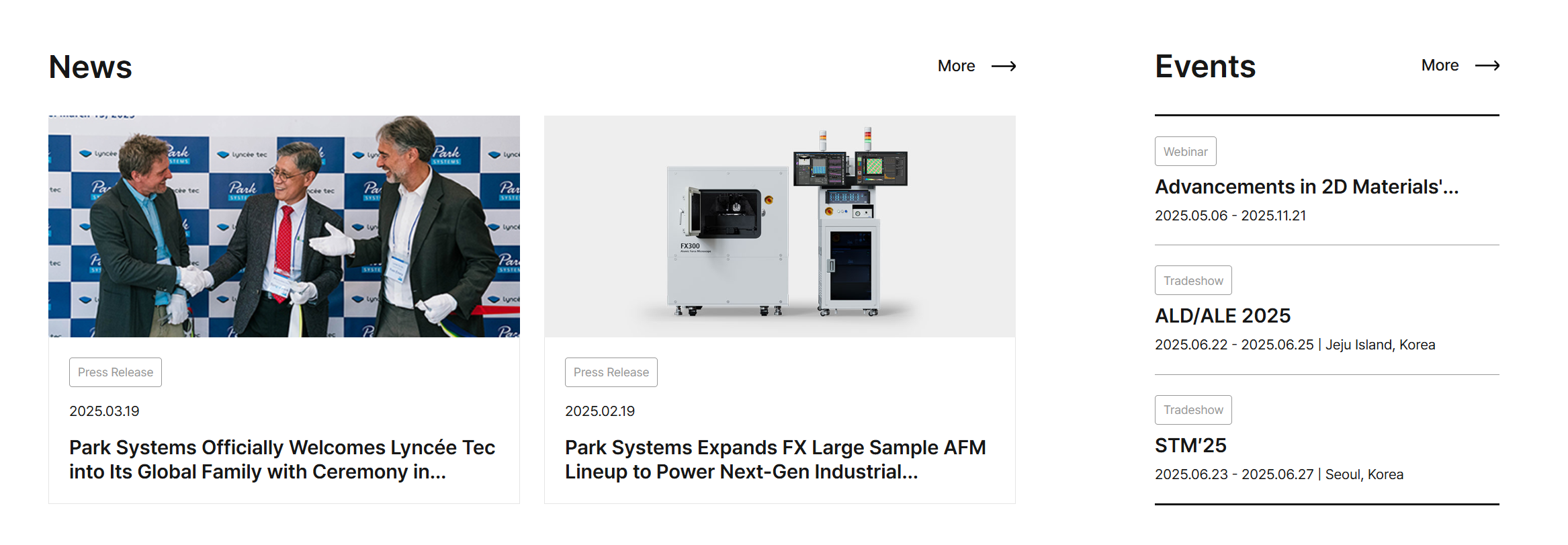Image resolution: width=1568 pixels, height=545 pixels.
Task: Click the Press Release tag dated 2025.03.19
Action: (116, 372)
